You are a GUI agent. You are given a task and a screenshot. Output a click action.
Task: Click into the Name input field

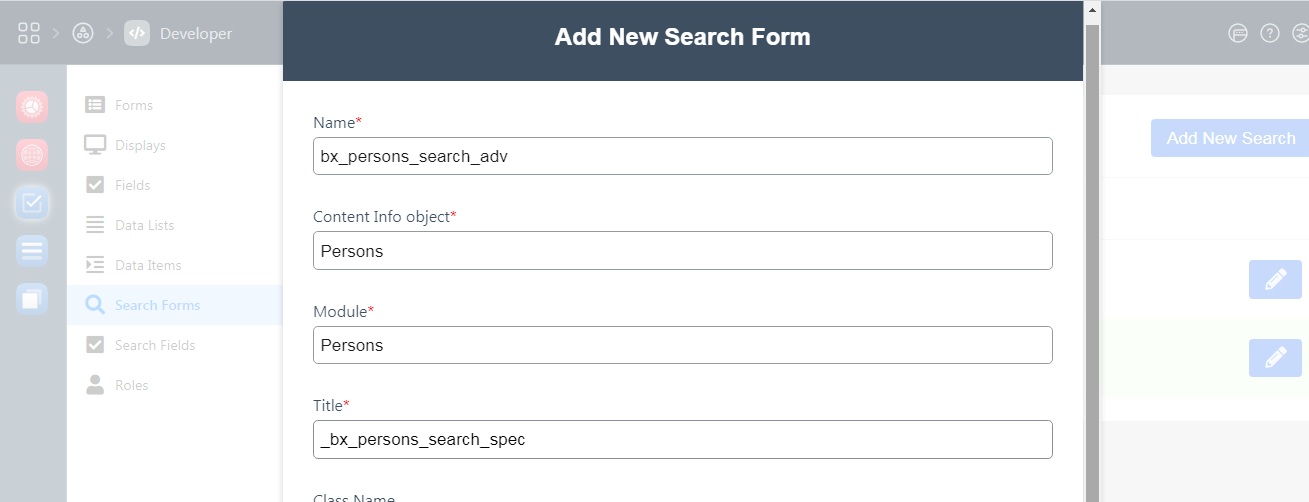tap(682, 156)
